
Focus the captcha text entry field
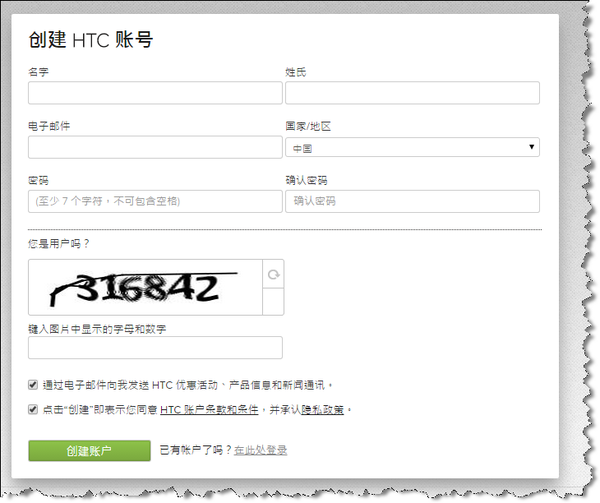pyautogui.click(x=155, y=348)
